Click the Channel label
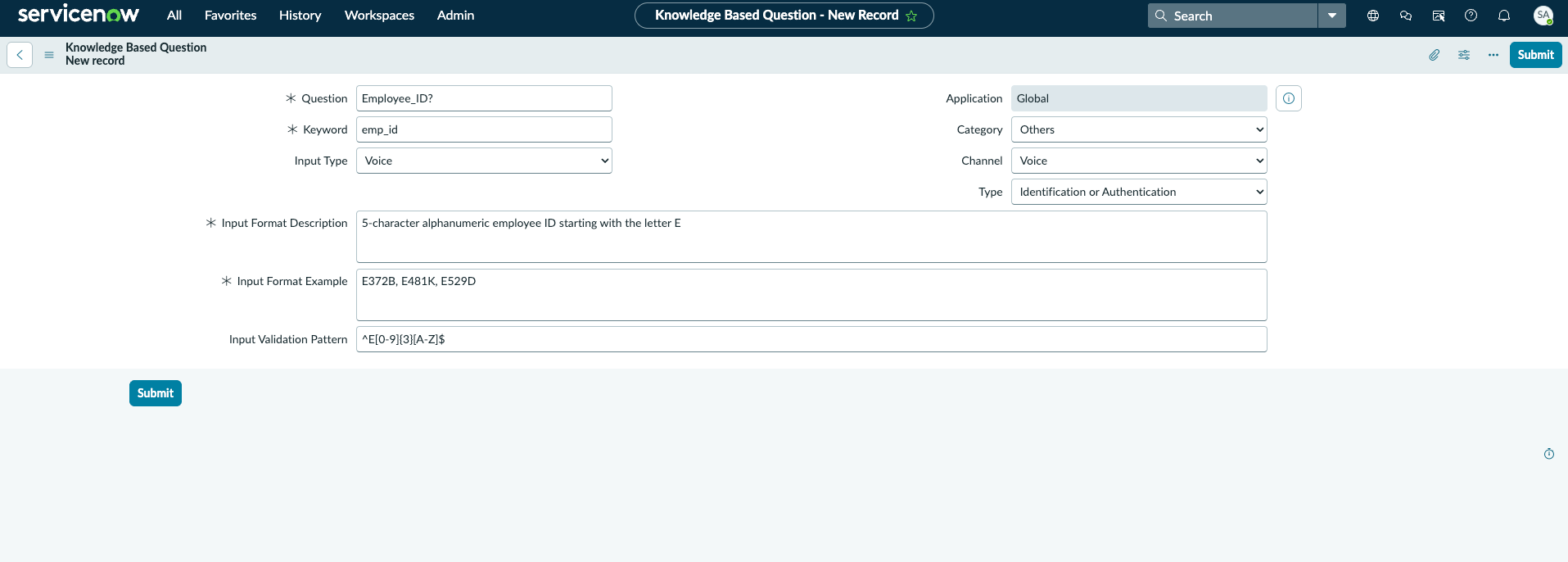The image size is (1568, 562). [982, 161]
